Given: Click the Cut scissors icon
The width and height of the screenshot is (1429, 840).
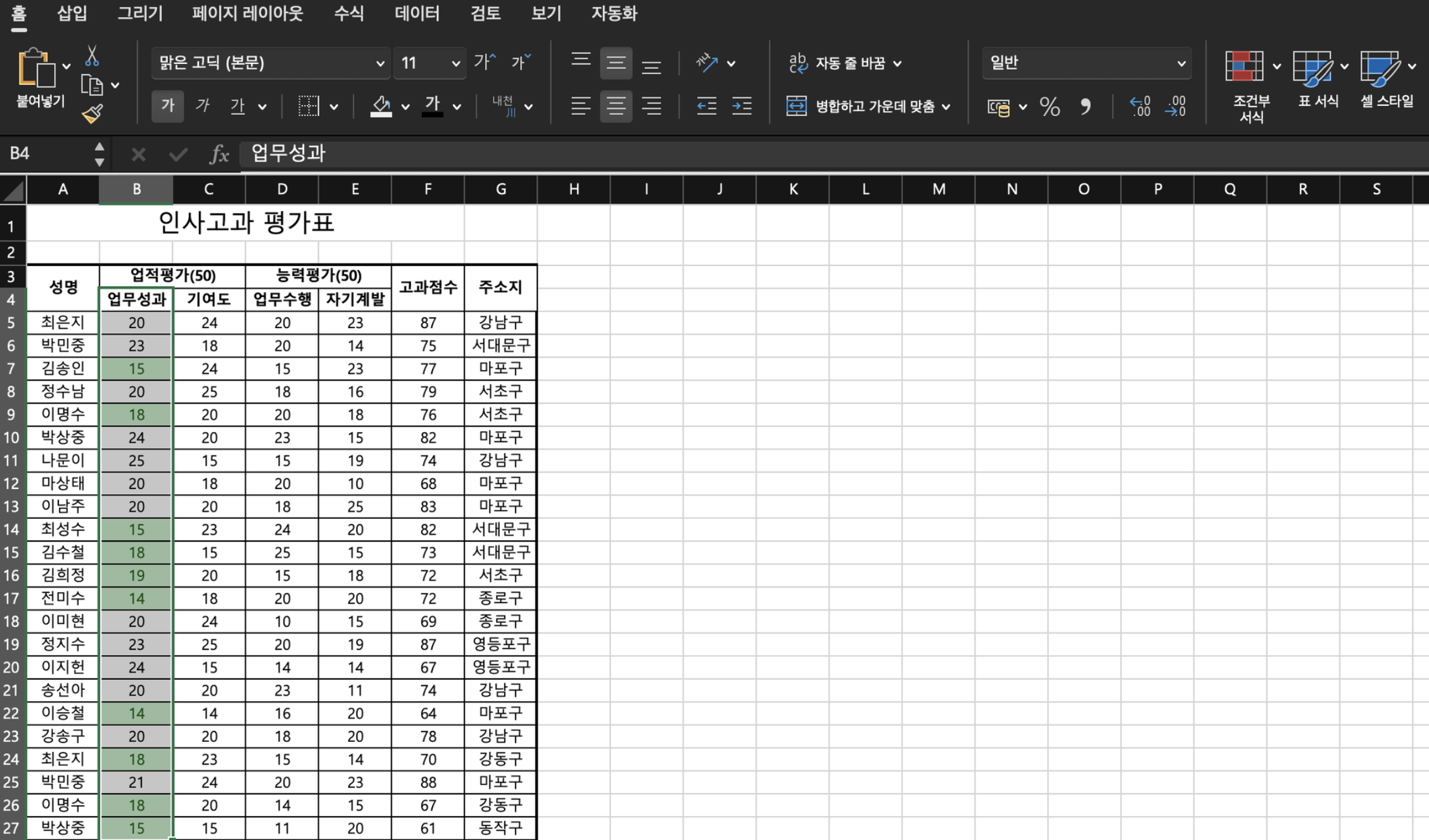Looking at the screenshot, I should 92,57.
